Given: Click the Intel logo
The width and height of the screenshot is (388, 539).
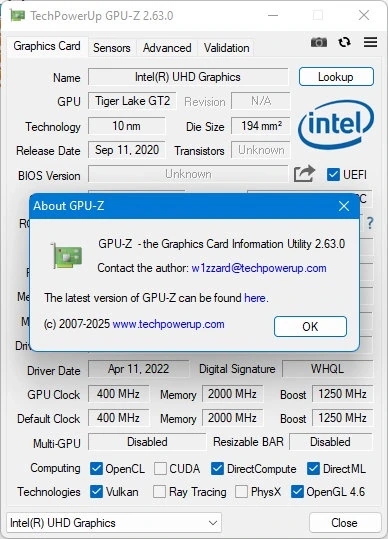Looking at the screenshot, I should coord(336,124).
